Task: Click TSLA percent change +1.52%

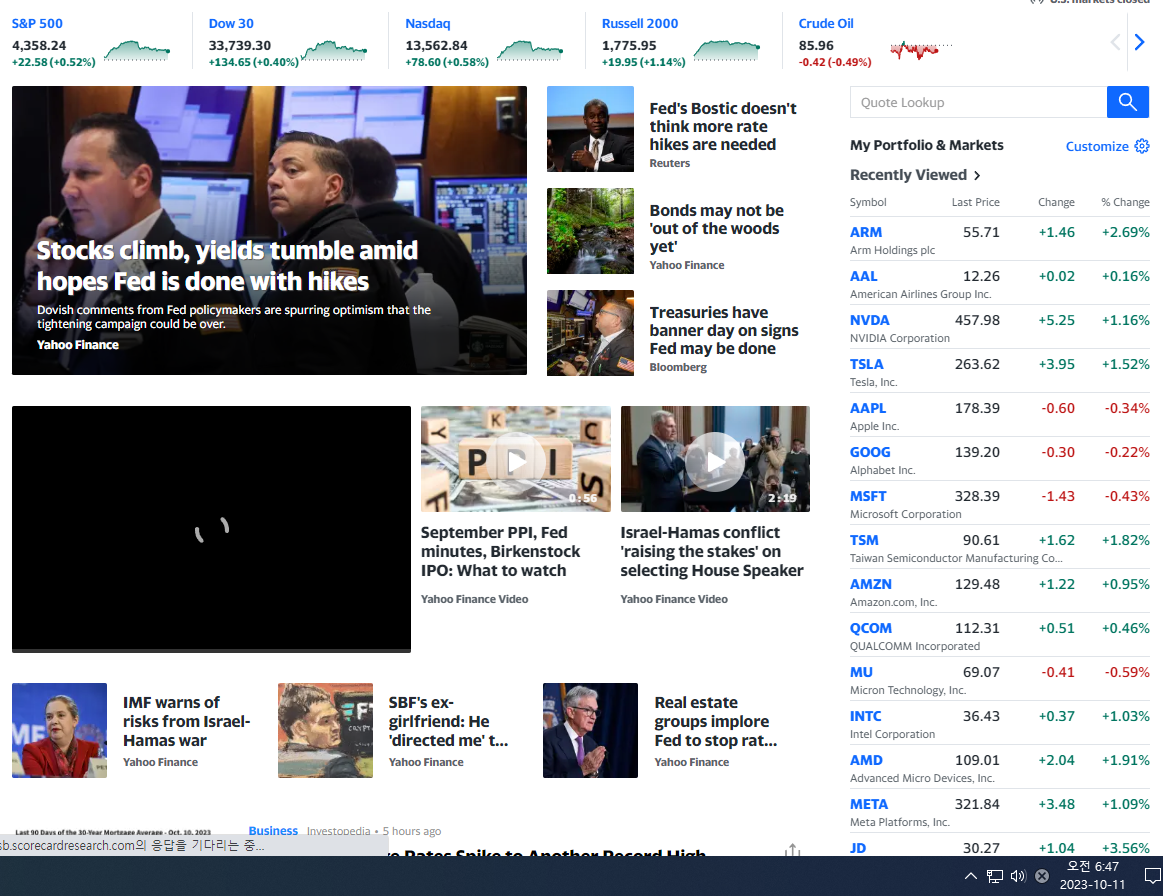Action: tap(1125, 364)
